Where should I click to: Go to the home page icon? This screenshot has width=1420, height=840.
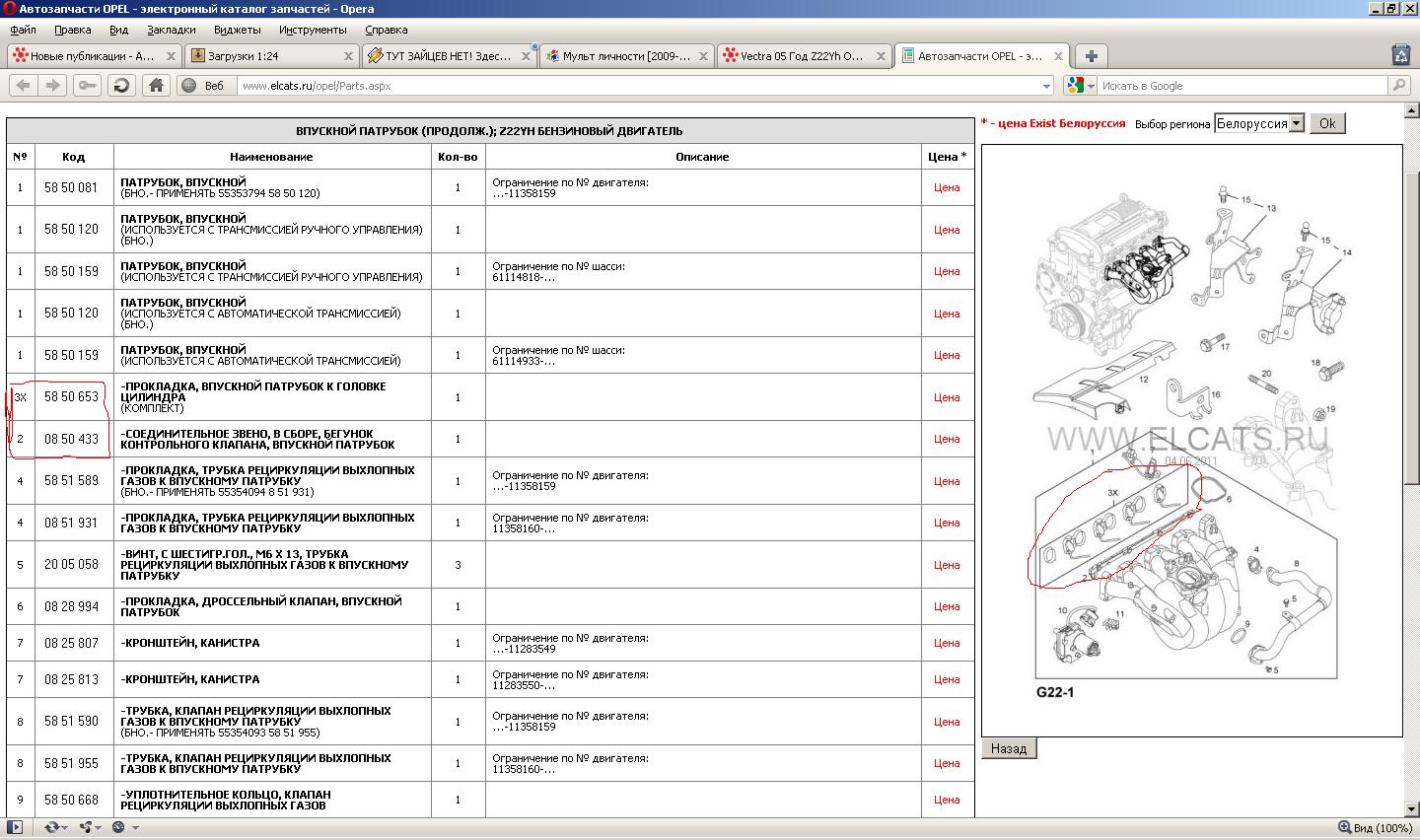[156, 86]
